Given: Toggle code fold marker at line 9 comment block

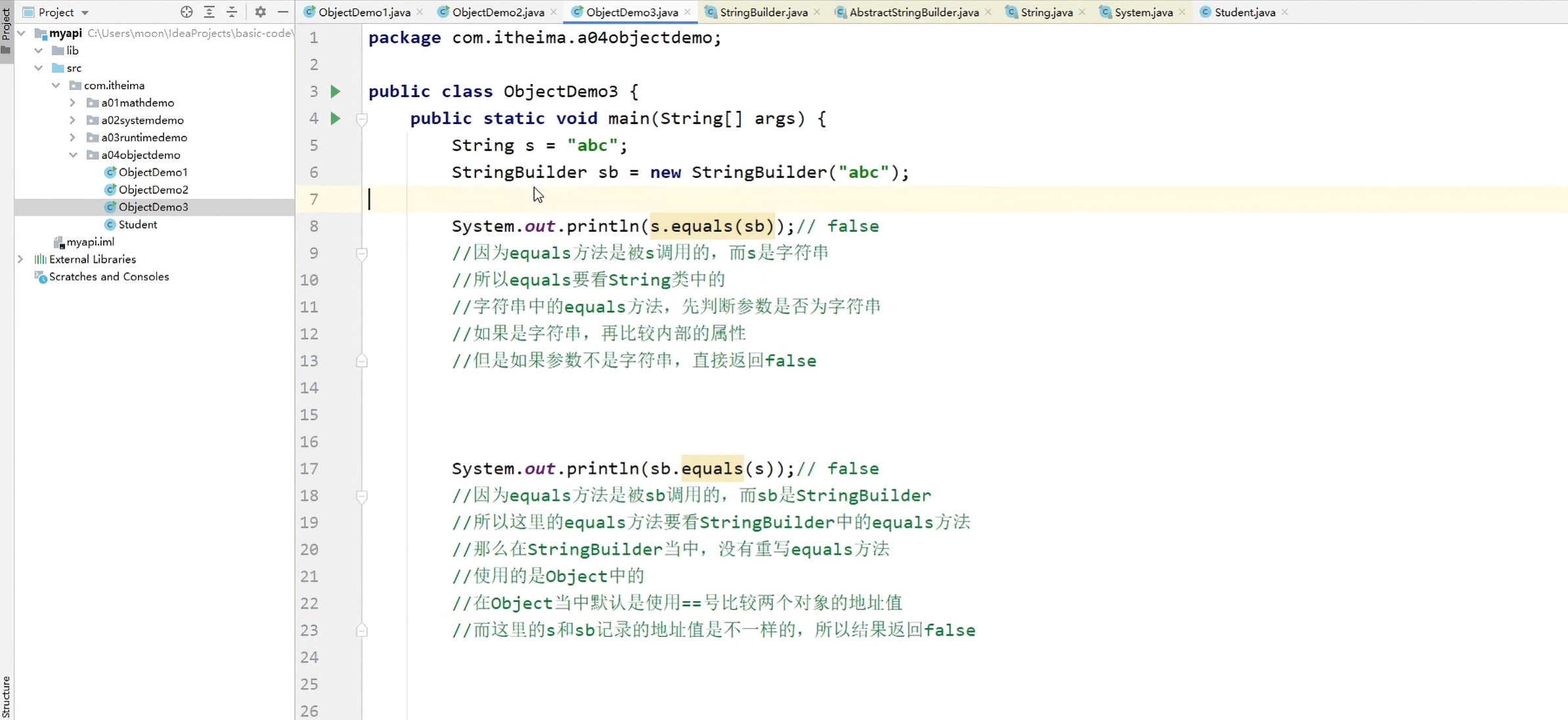Looking at the screenshot, I should click(x=362, y=253).
